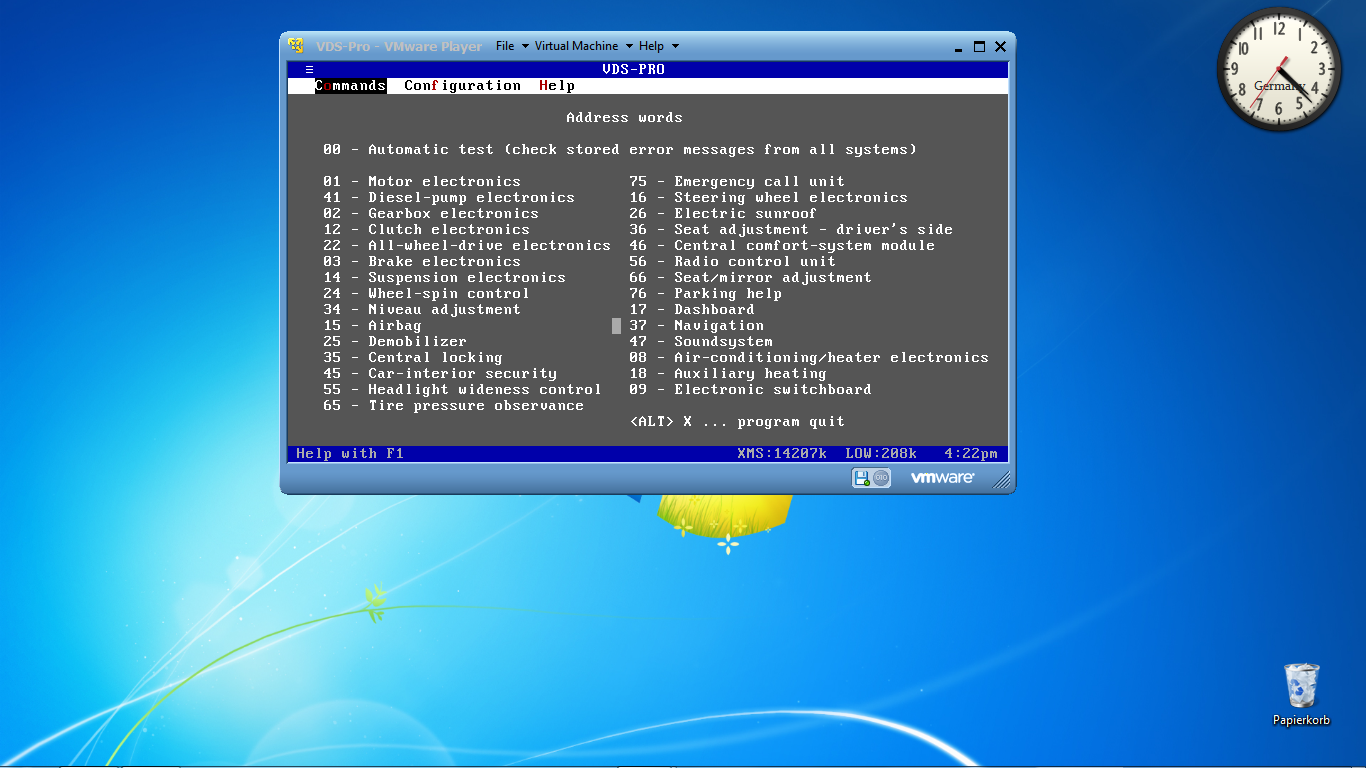Click the 'Help with F1' status hint
Screen dimensions: 1366x768
tap(350, 454)
